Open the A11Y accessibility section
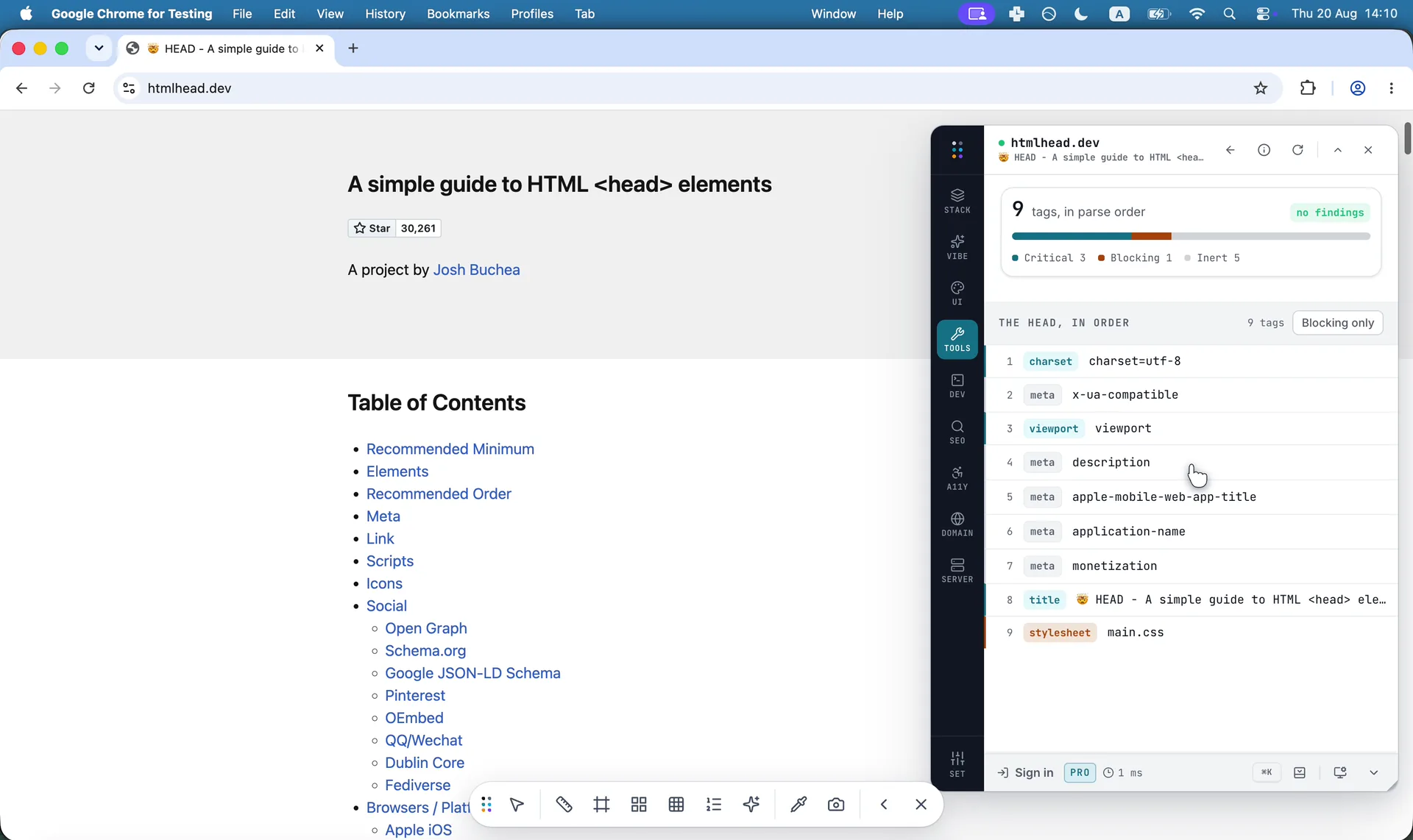Image resolution: width=1413 pixels, height=840 pixels. tap(957, 478)
